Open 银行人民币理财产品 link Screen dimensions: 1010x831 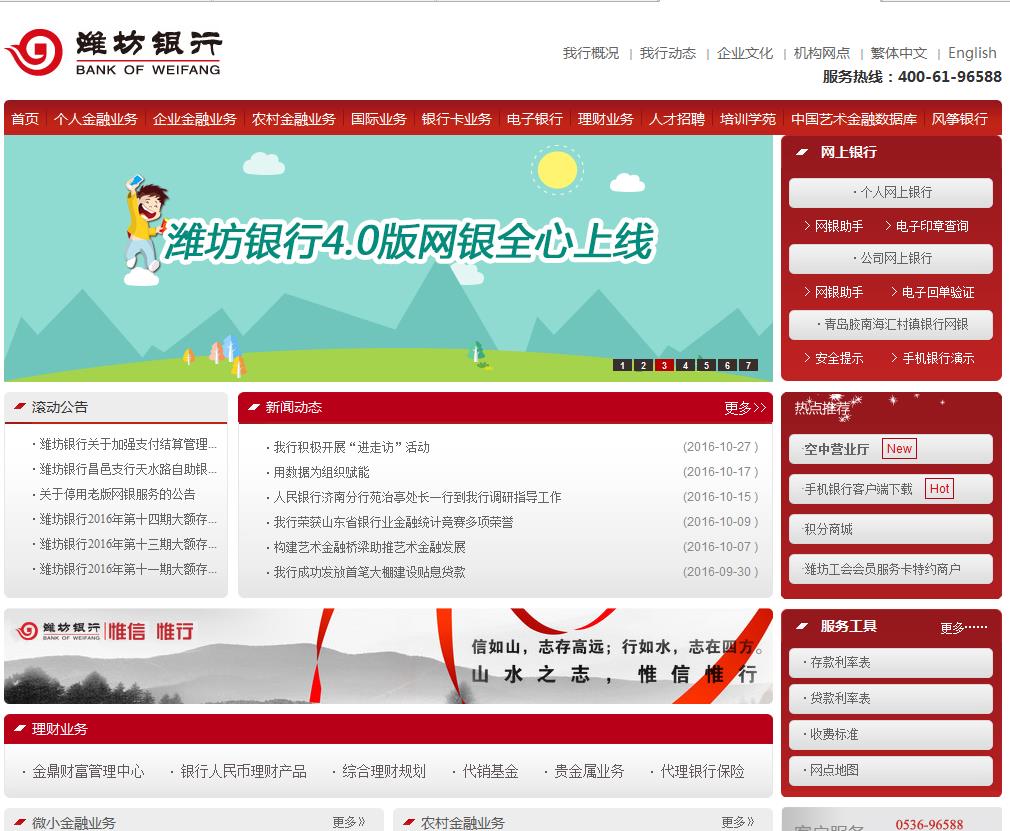pyautogui.click(x=243, y=772)
